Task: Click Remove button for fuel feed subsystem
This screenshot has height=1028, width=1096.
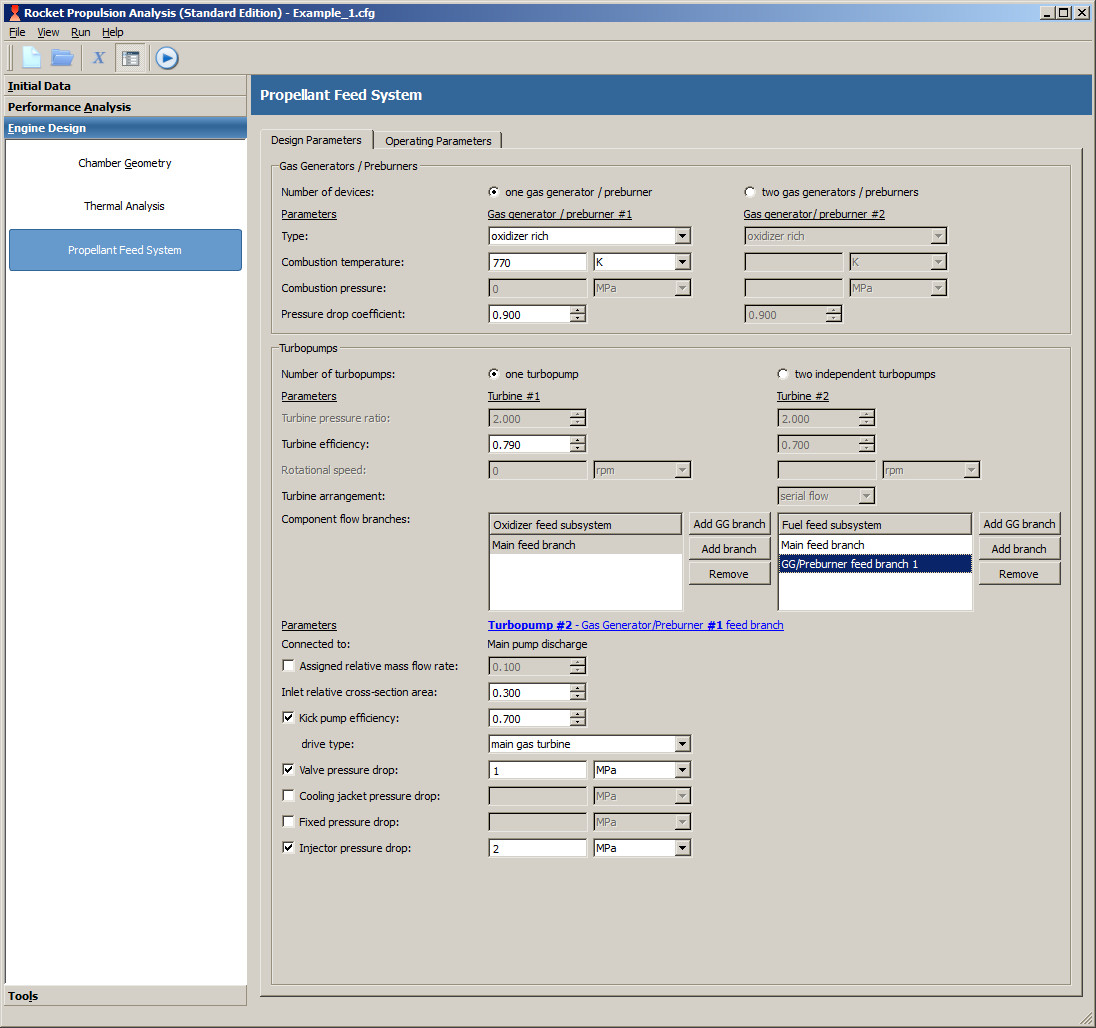Action: tap(1018, 574)
